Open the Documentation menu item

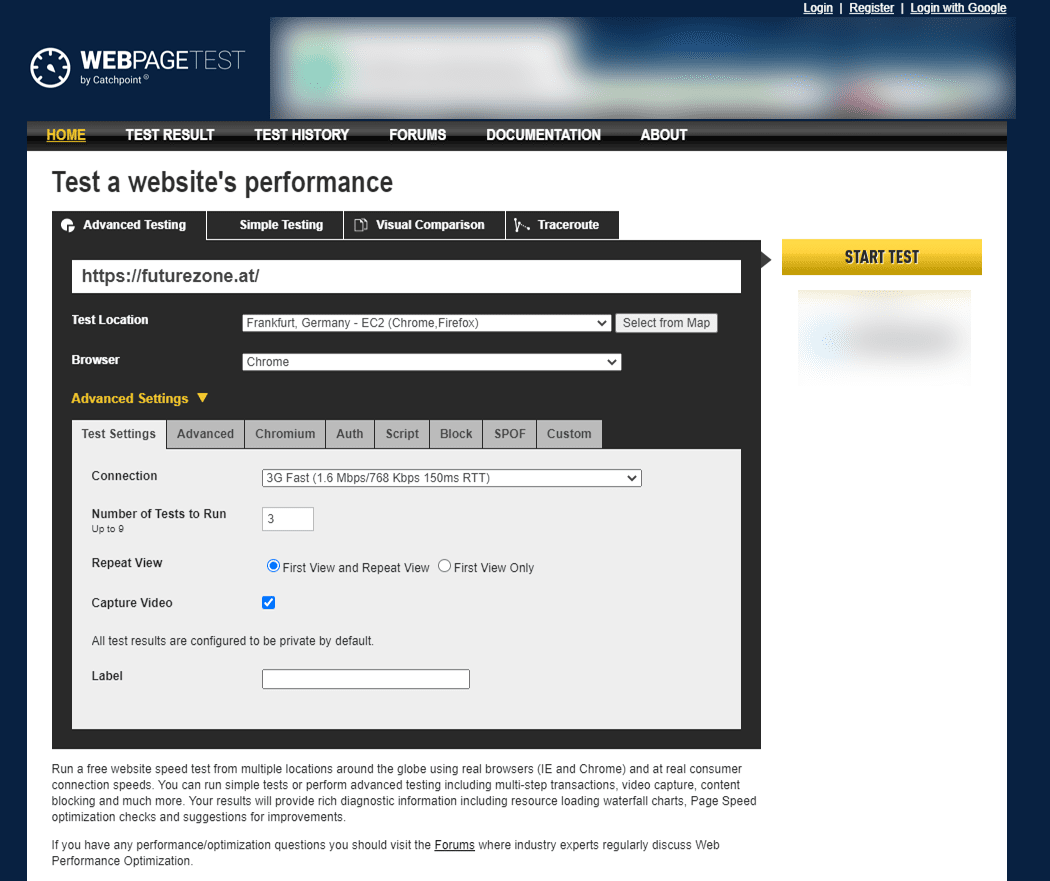pyautogui.click(x=544, y=135)
